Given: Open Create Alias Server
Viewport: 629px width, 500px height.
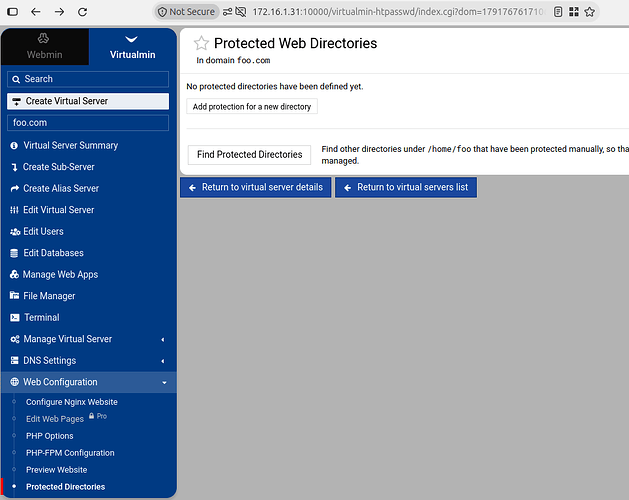Looking at the screenshot, I should [61, 188].
